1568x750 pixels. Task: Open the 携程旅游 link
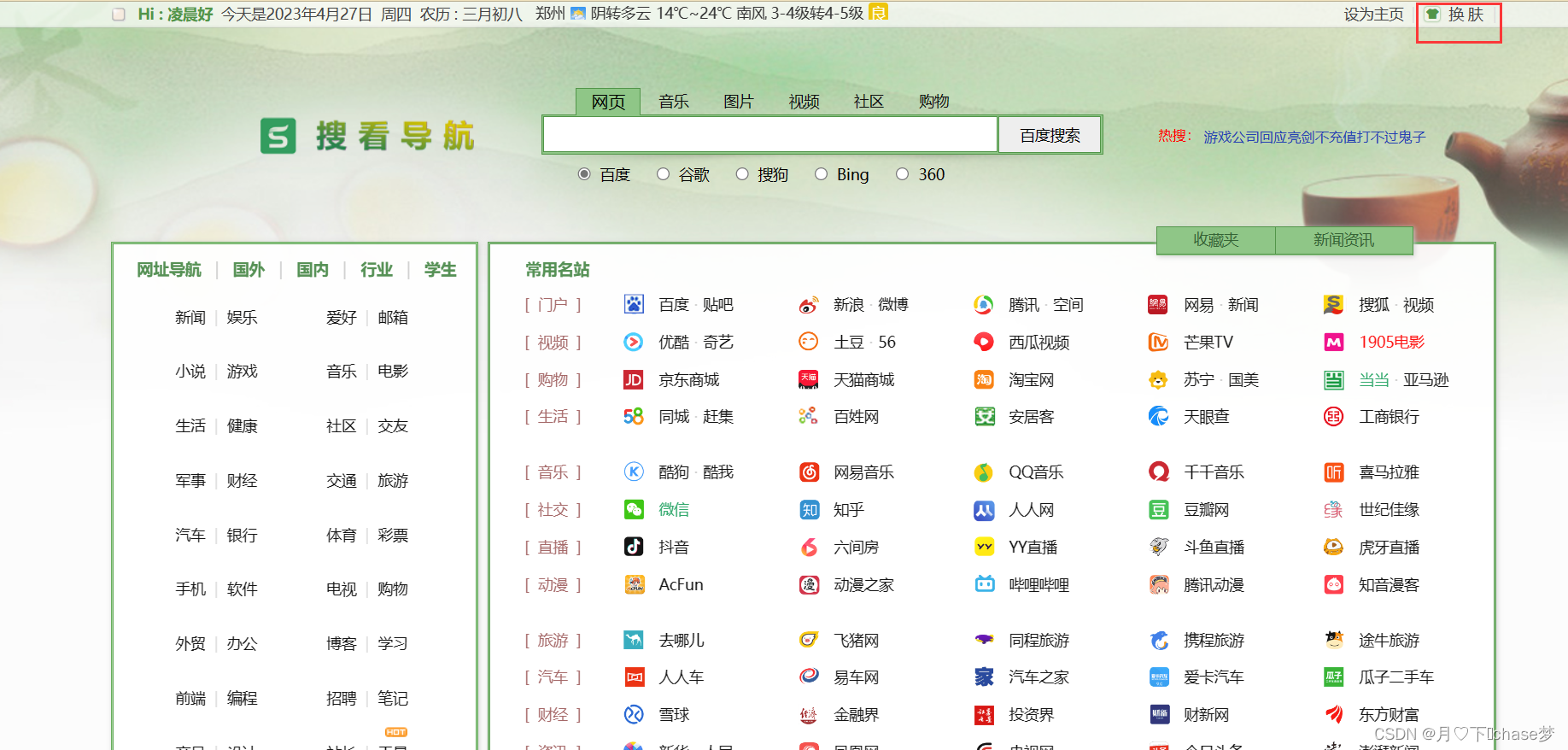coord(1214,640)
